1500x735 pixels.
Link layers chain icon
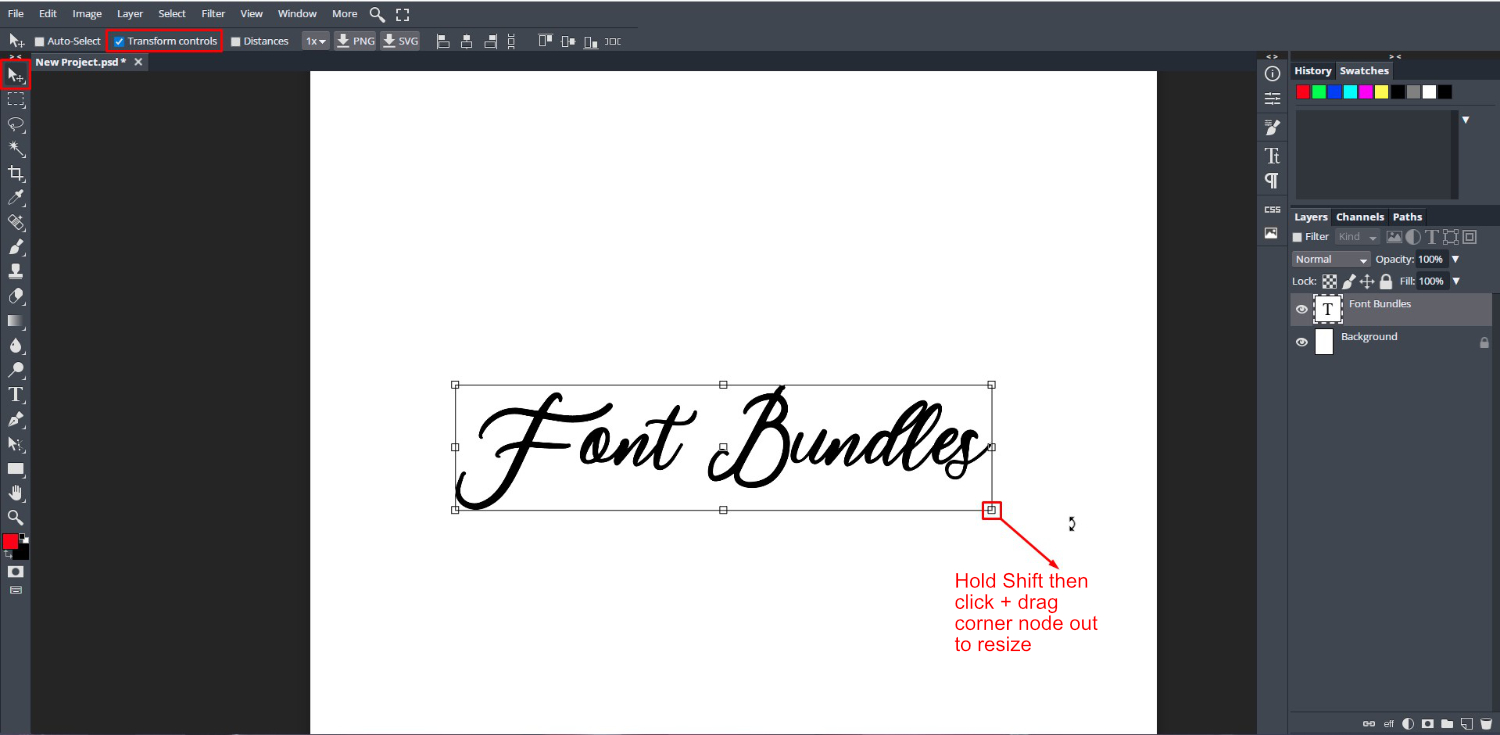pos(1369,723)
